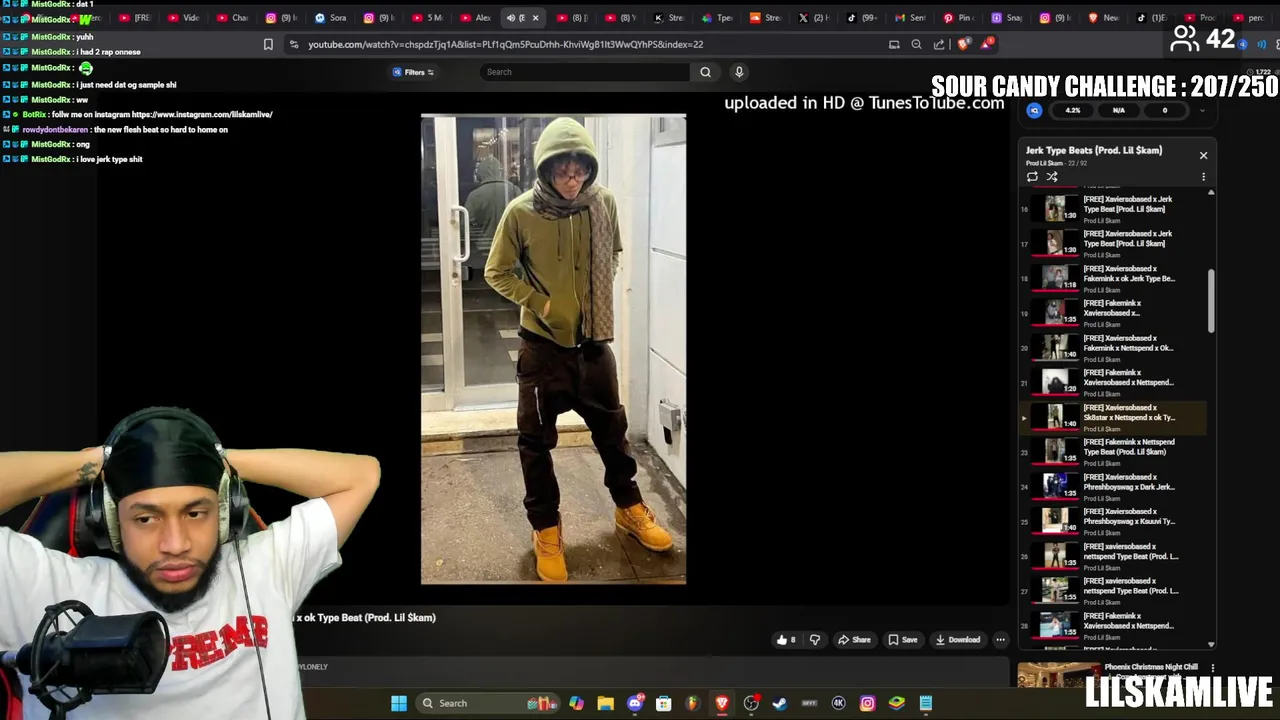Play playlist item 19 Fakemink x Xaviersobased
Image resolution: width=1280 pixels, height=720 pixels.
(1112, 312)
